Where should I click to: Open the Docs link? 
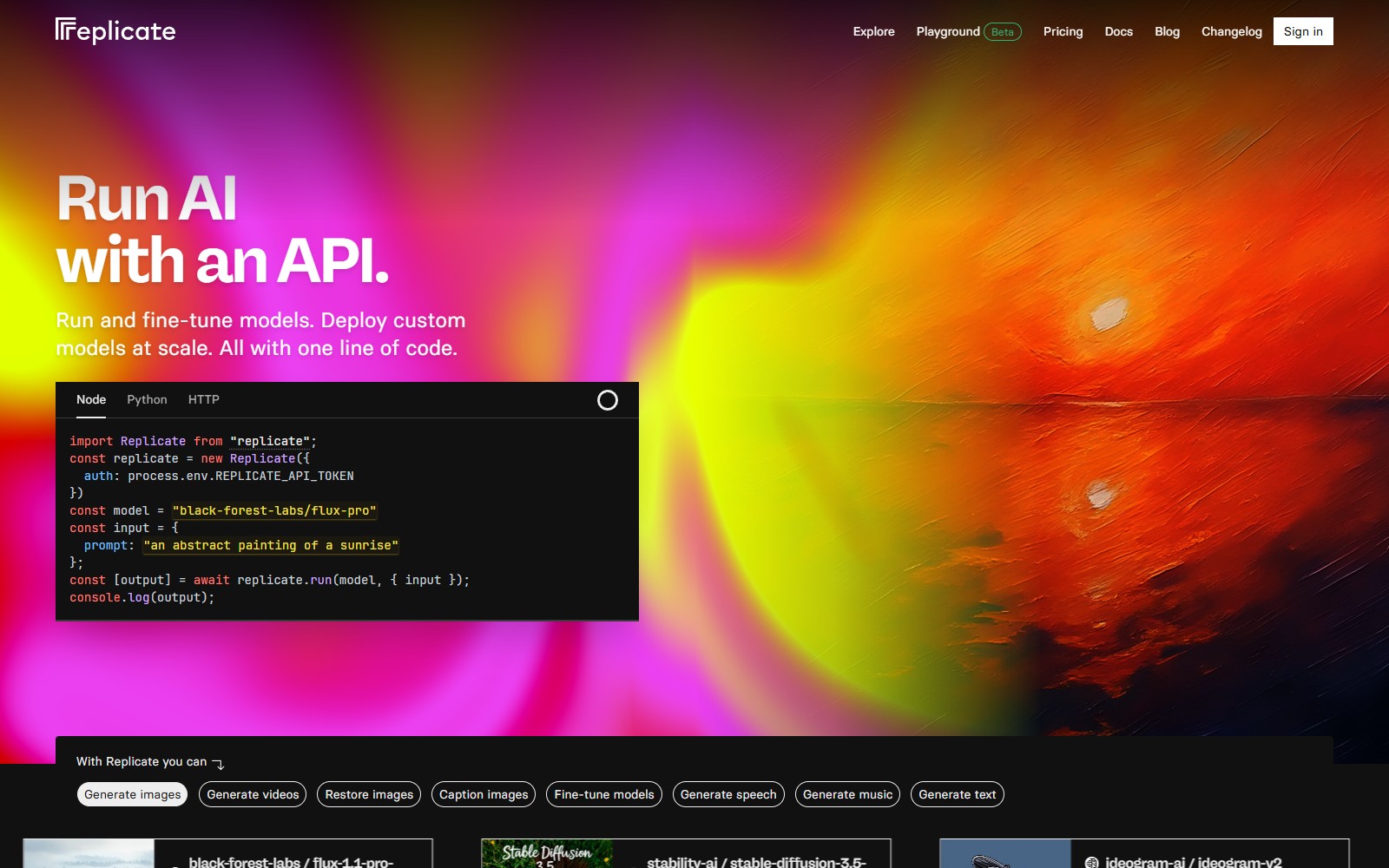(1118, 31)
